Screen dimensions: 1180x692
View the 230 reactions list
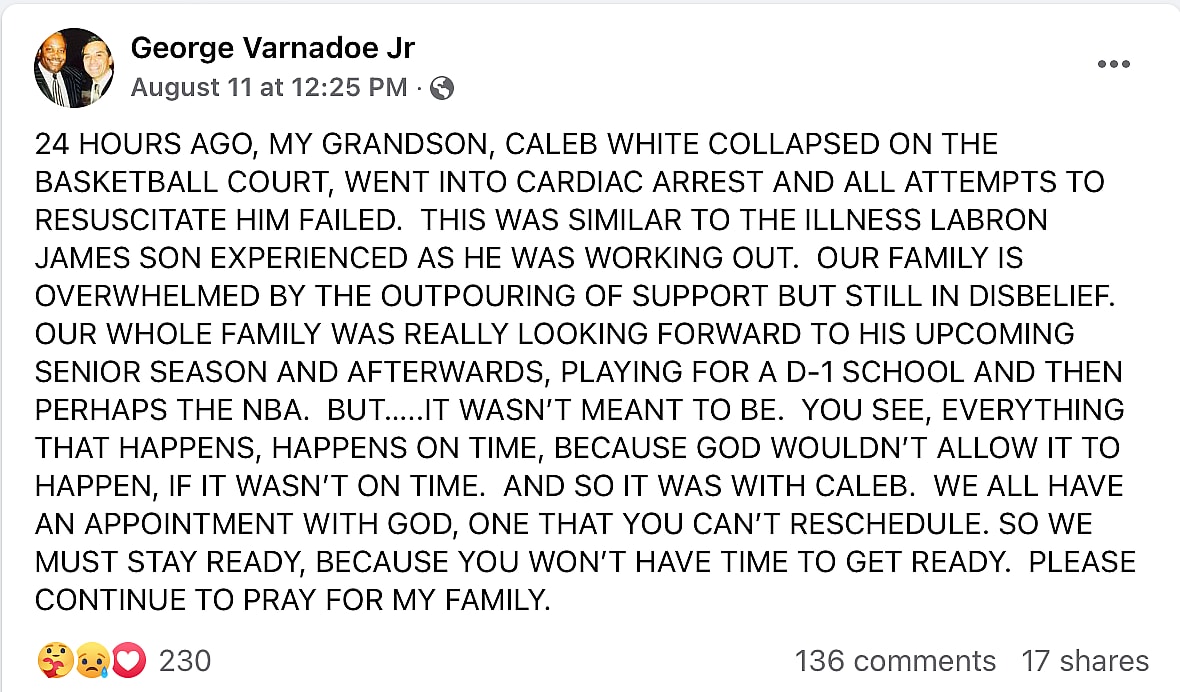pyautogui.click(x=185, y=661)
